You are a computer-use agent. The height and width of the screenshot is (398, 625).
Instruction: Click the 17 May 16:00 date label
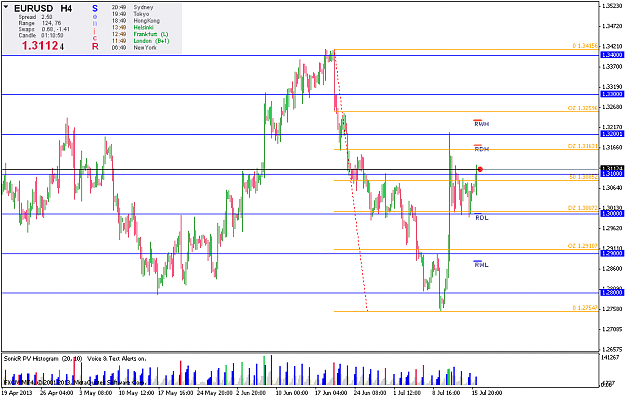tap(176, 393)
